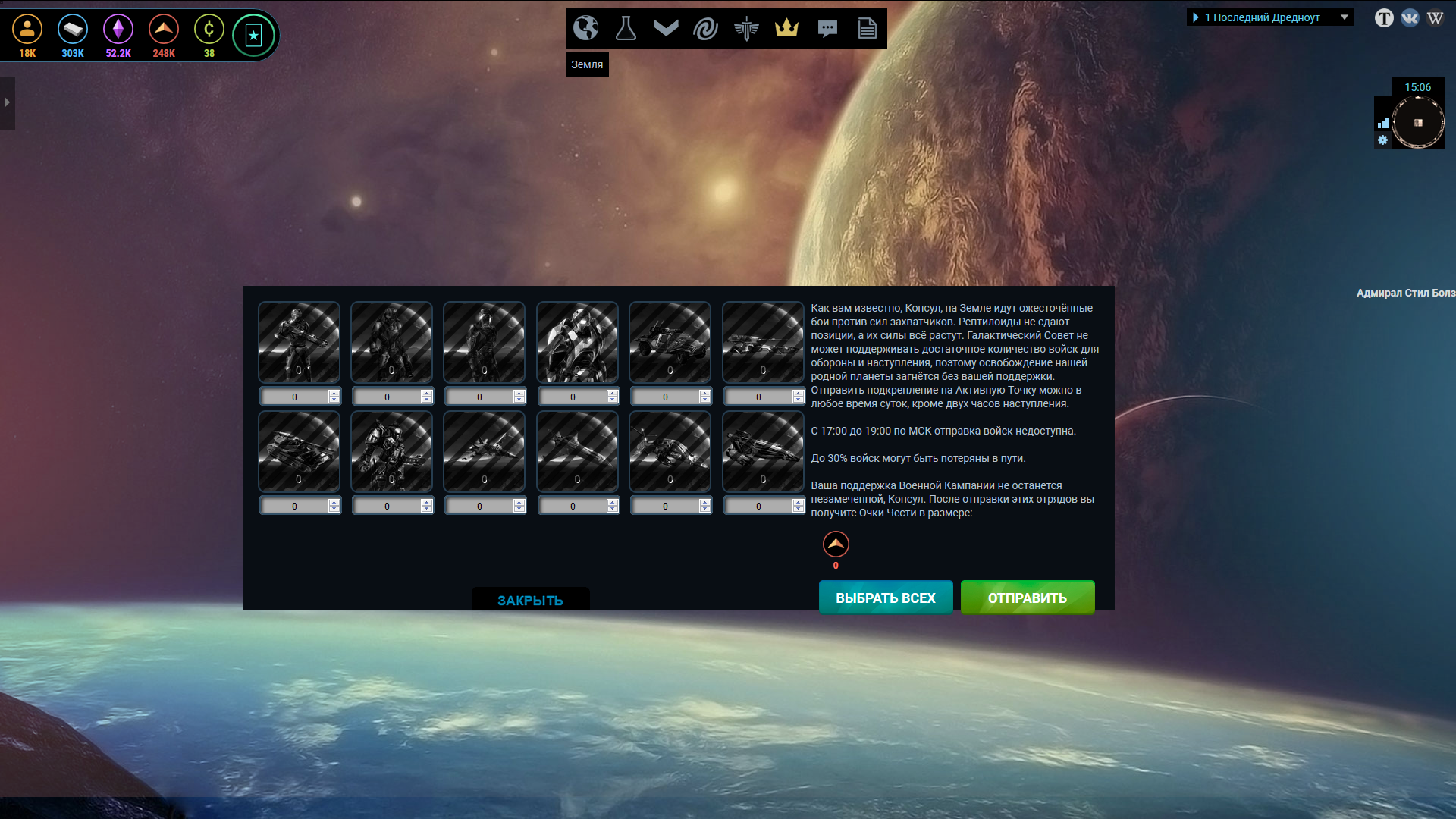Click the rank chevron icon in top bar

tap(666, 29)
